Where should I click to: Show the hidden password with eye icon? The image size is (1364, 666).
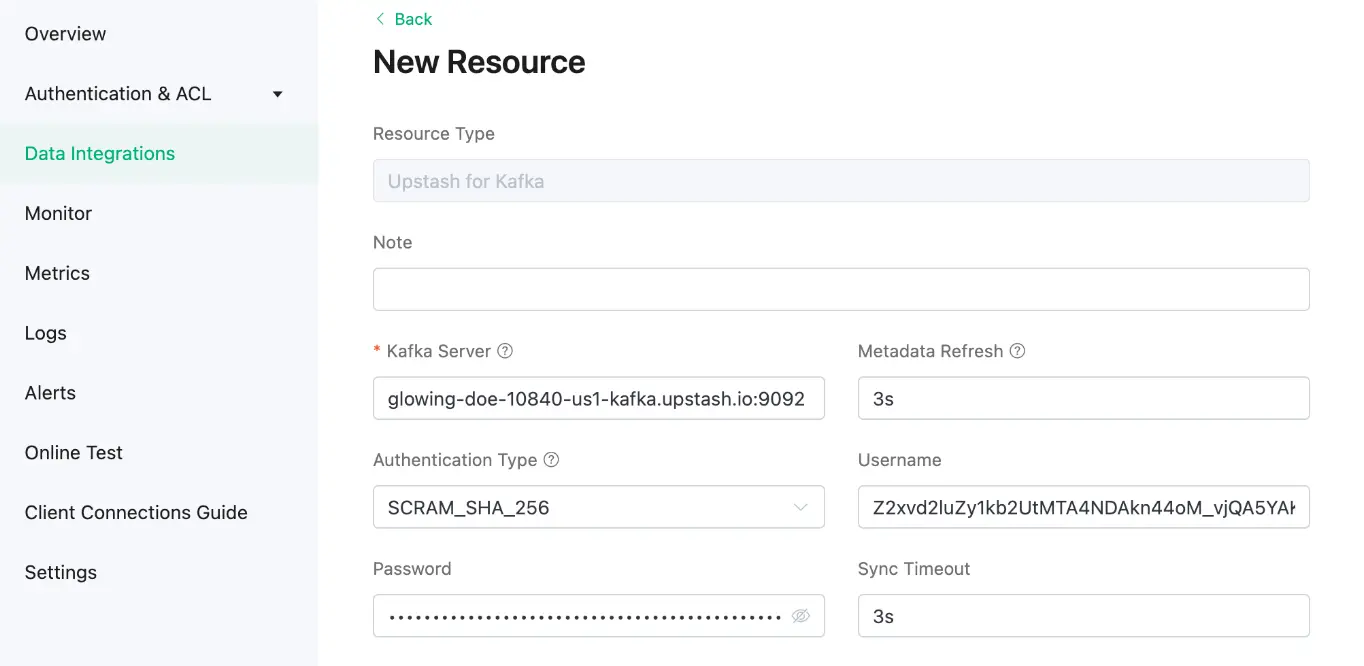point(800,616)
